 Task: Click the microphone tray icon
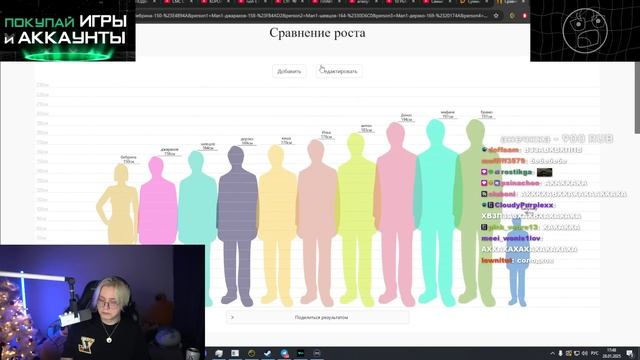pos(560,353)
